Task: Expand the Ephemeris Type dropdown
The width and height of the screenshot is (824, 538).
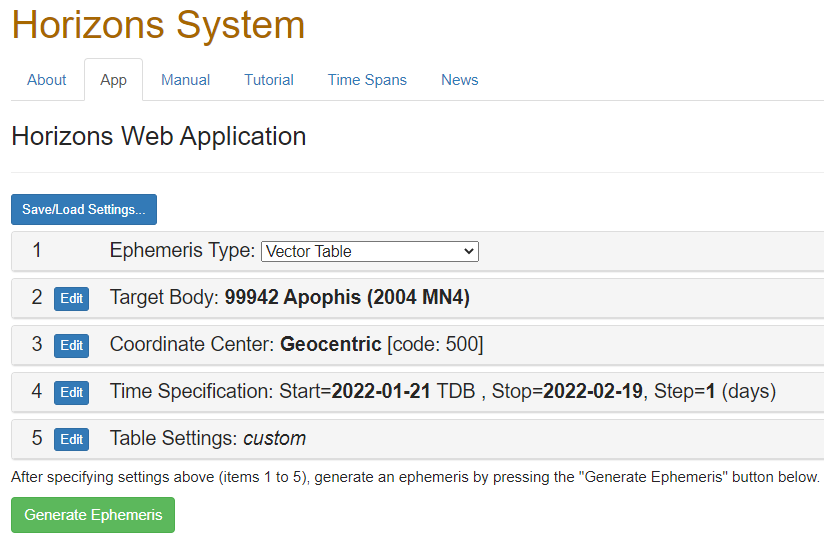Action: [369, 251]
